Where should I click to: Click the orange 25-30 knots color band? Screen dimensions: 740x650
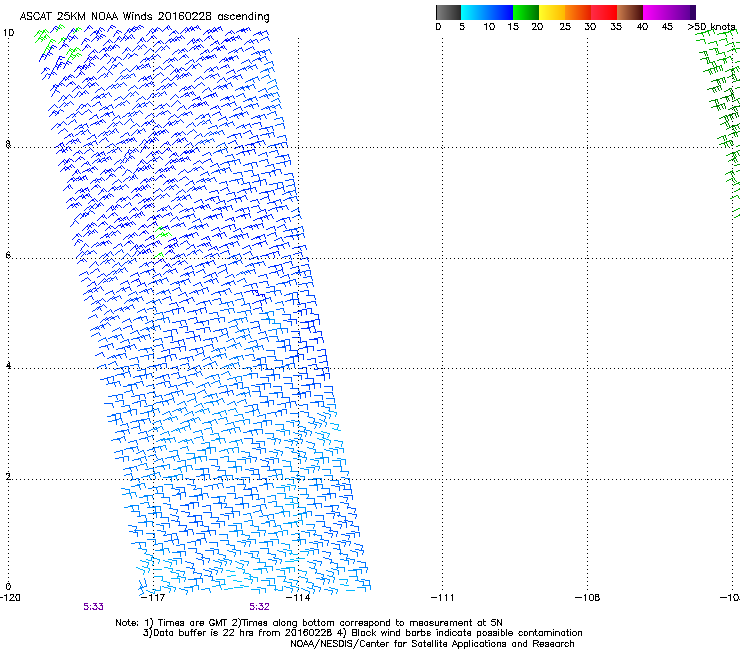click(x=578, y=12)
